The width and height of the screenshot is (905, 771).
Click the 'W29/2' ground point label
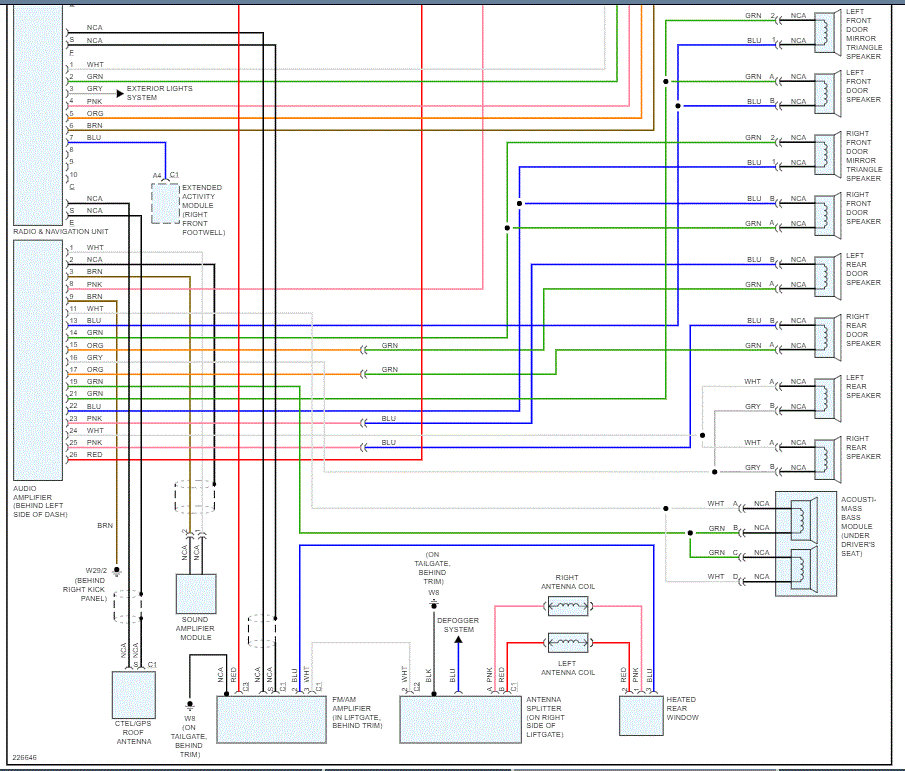96,570
